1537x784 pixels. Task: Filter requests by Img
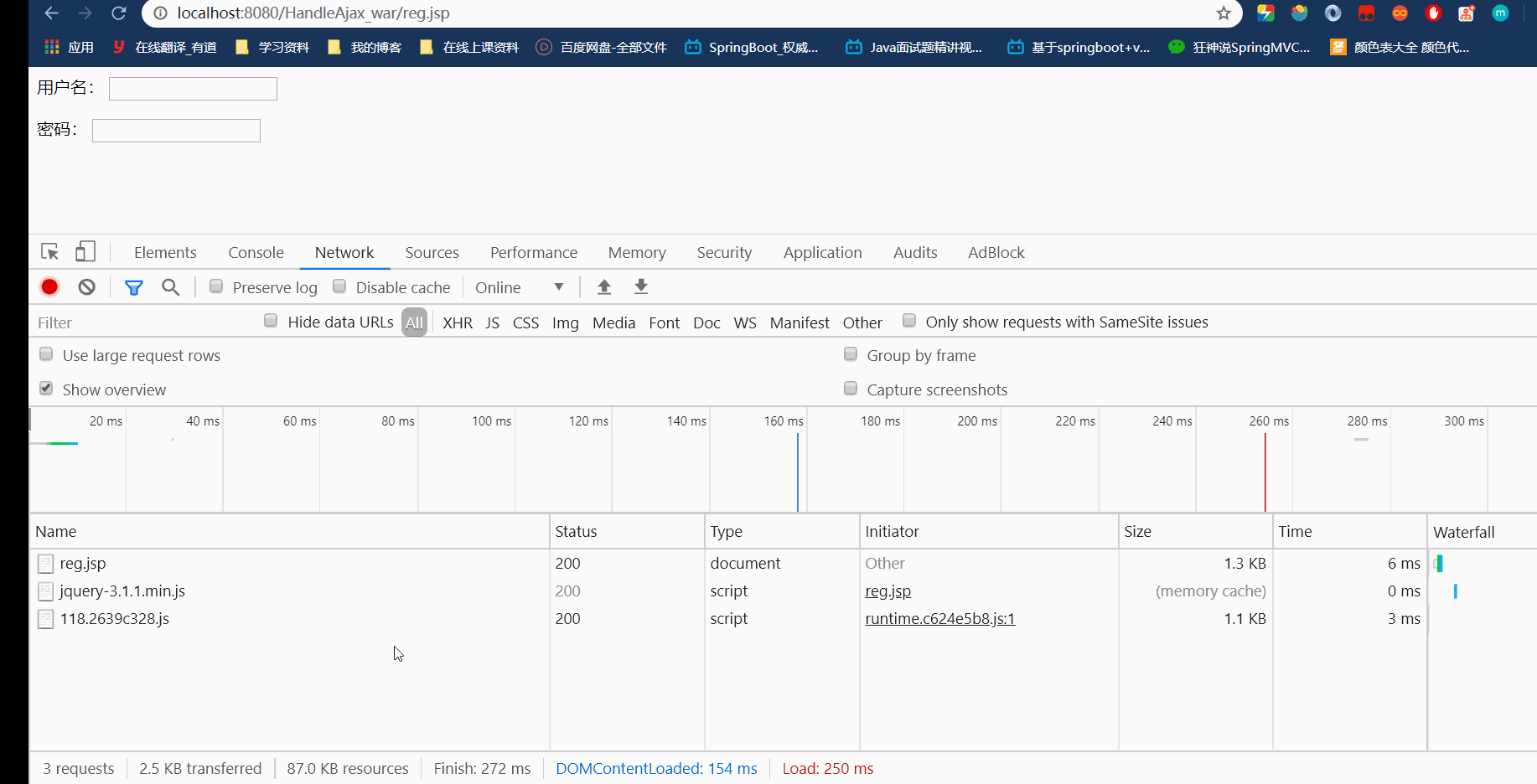(566, 322)
